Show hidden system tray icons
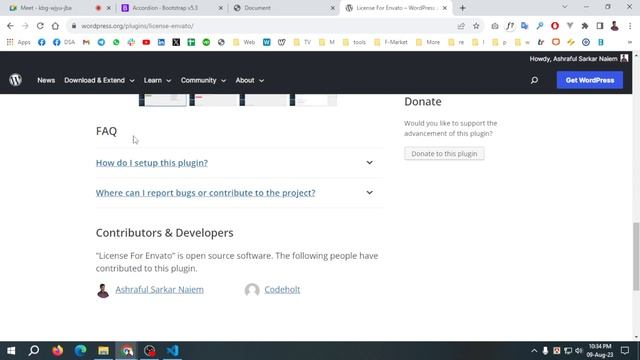 pos(534,351)
